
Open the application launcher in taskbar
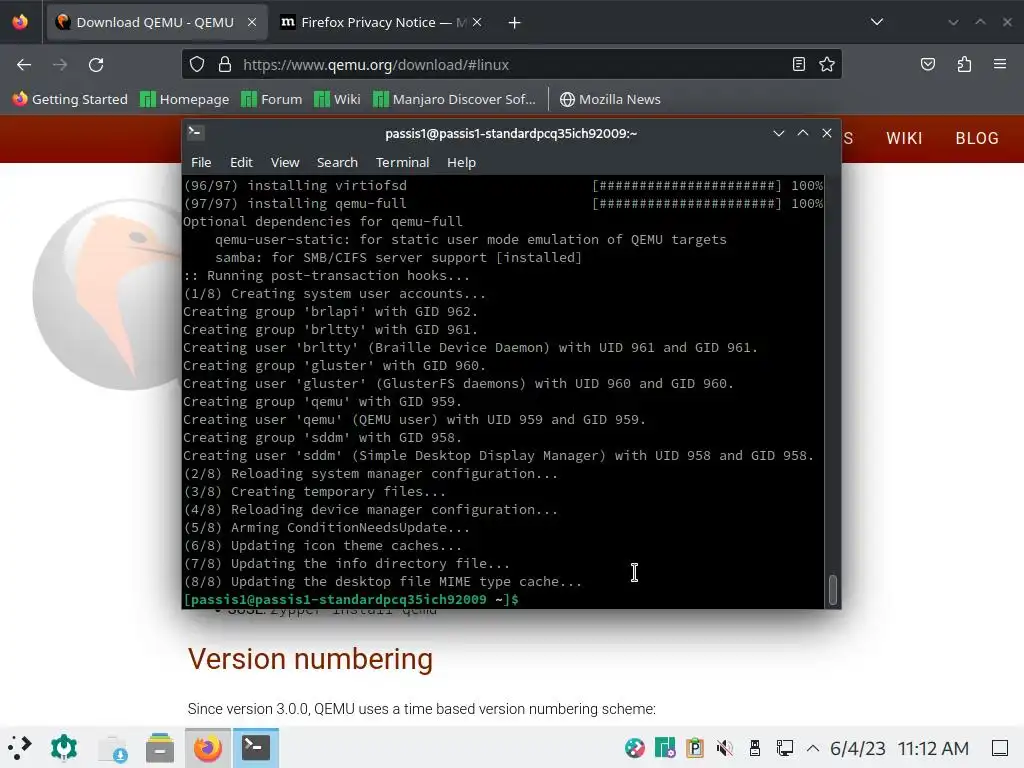20,748
